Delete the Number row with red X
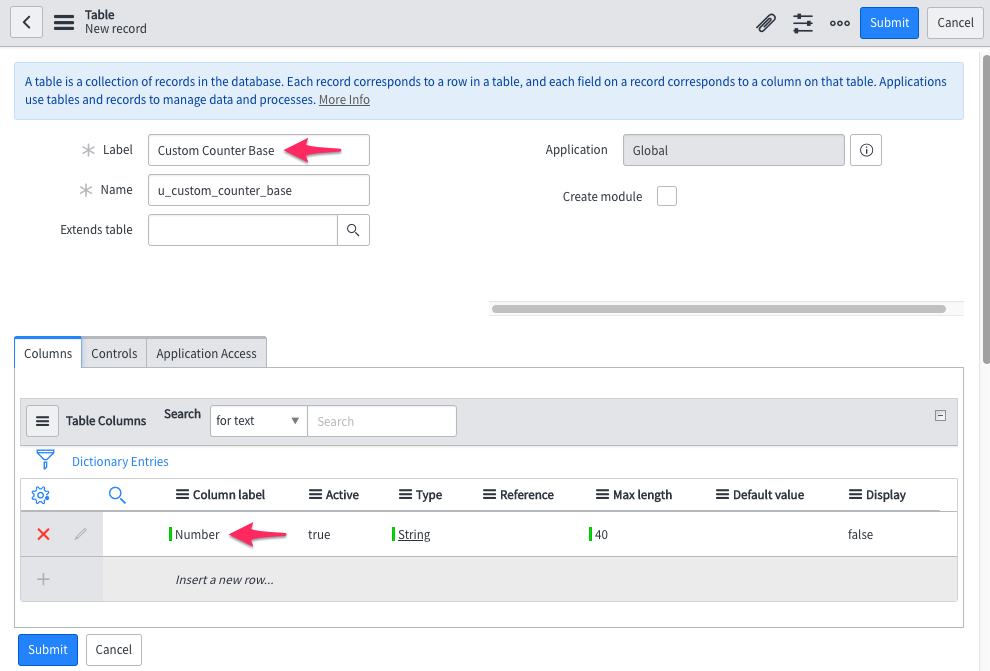The image size is (990, 671). [43, 533]
